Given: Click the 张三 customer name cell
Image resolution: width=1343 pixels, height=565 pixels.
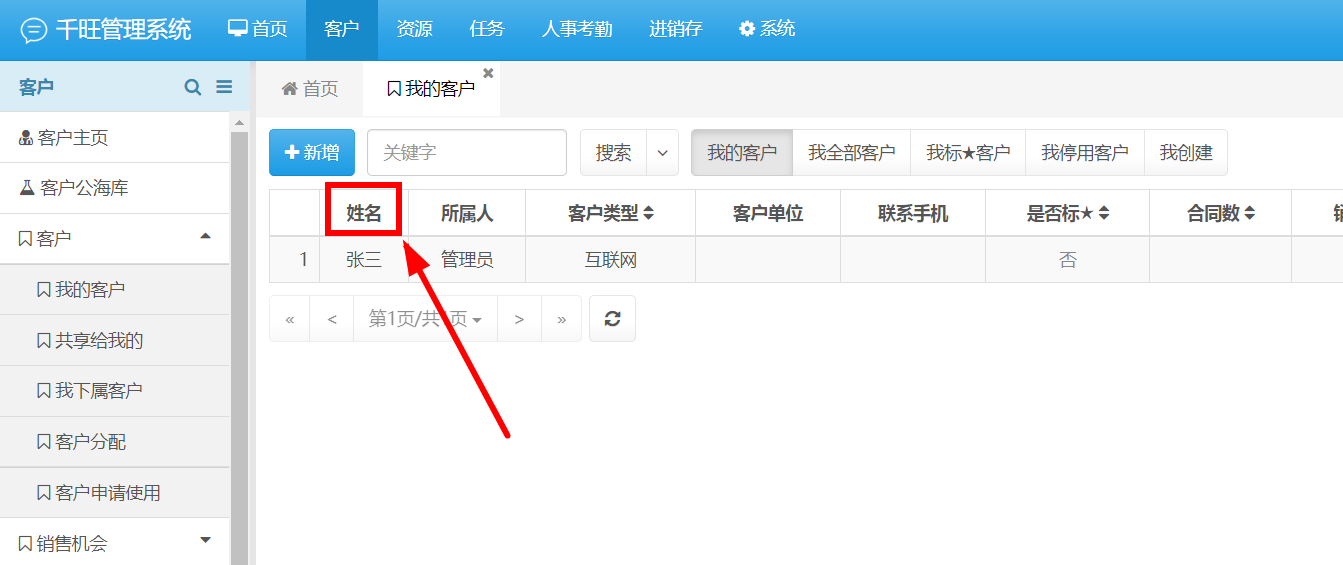Looking at the screenshot, I should point(364,260).
